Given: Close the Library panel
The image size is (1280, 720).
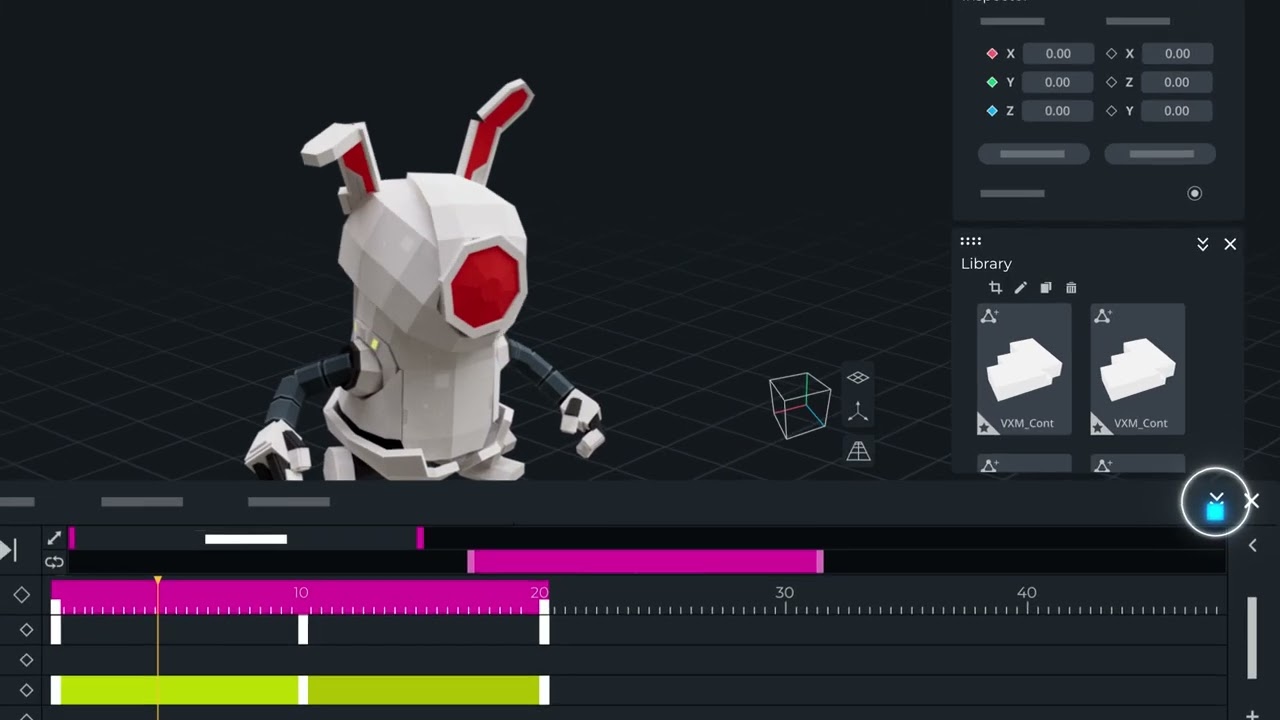Looking at the screenshot, I should tap(1230, 244).
